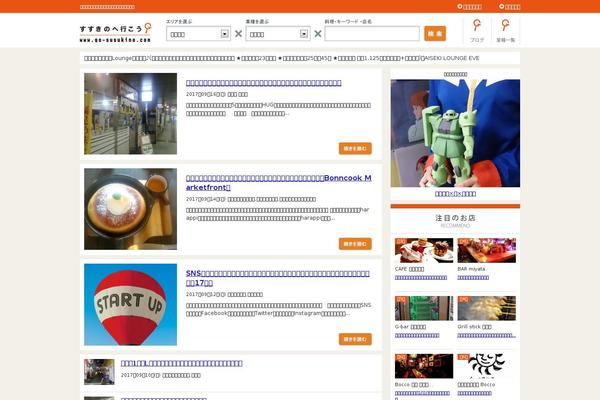The height and width of the screenshot is (400, 600).
Task: Open the business type dropdown
Action: 278,34
